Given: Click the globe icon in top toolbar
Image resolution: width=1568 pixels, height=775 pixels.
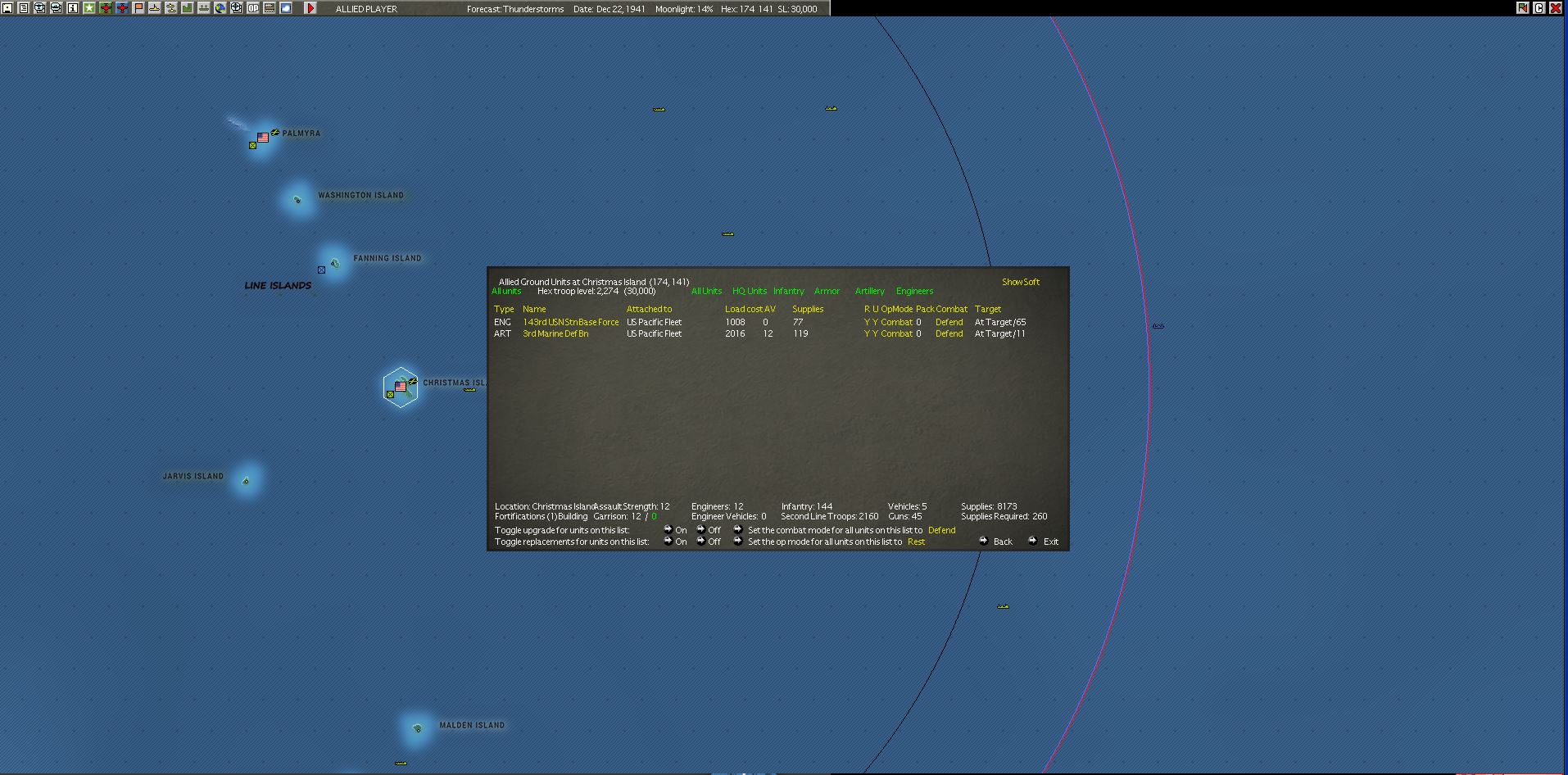Looking at the screenshot, I should pyautogui.click(x=220, y=8).
